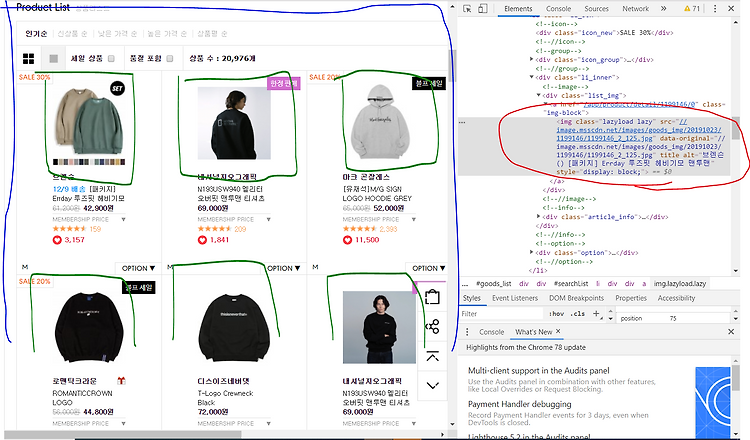
Task: Click the heart icon beside 3,157 likes
Action: click(57, 240)
